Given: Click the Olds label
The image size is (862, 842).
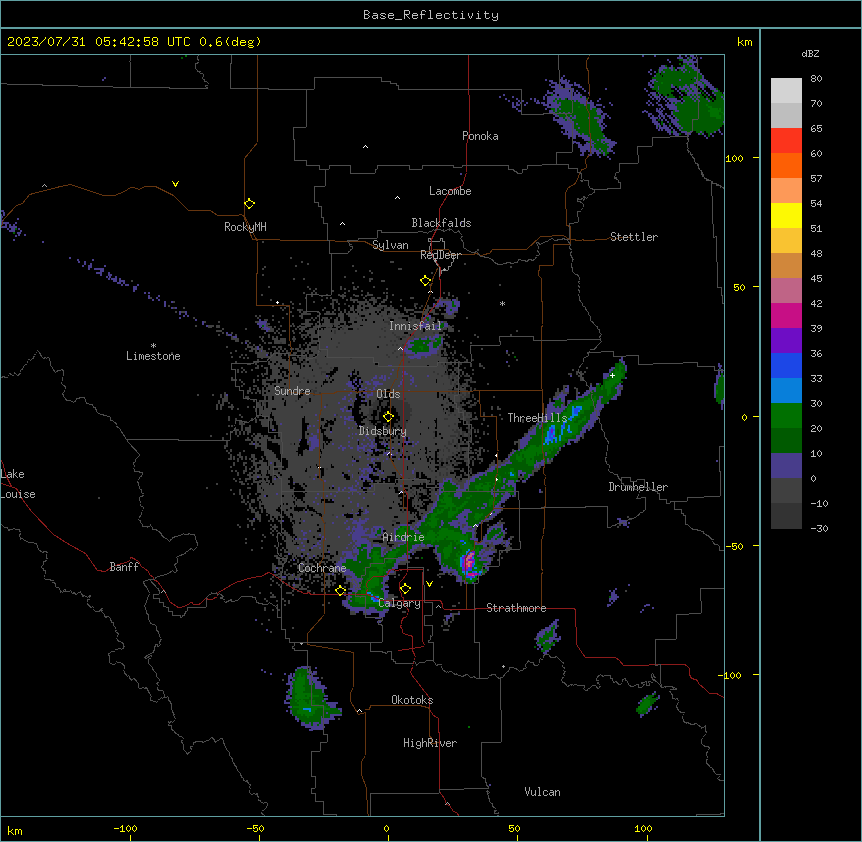Looking at the screenshot, I should pos(388,394).
